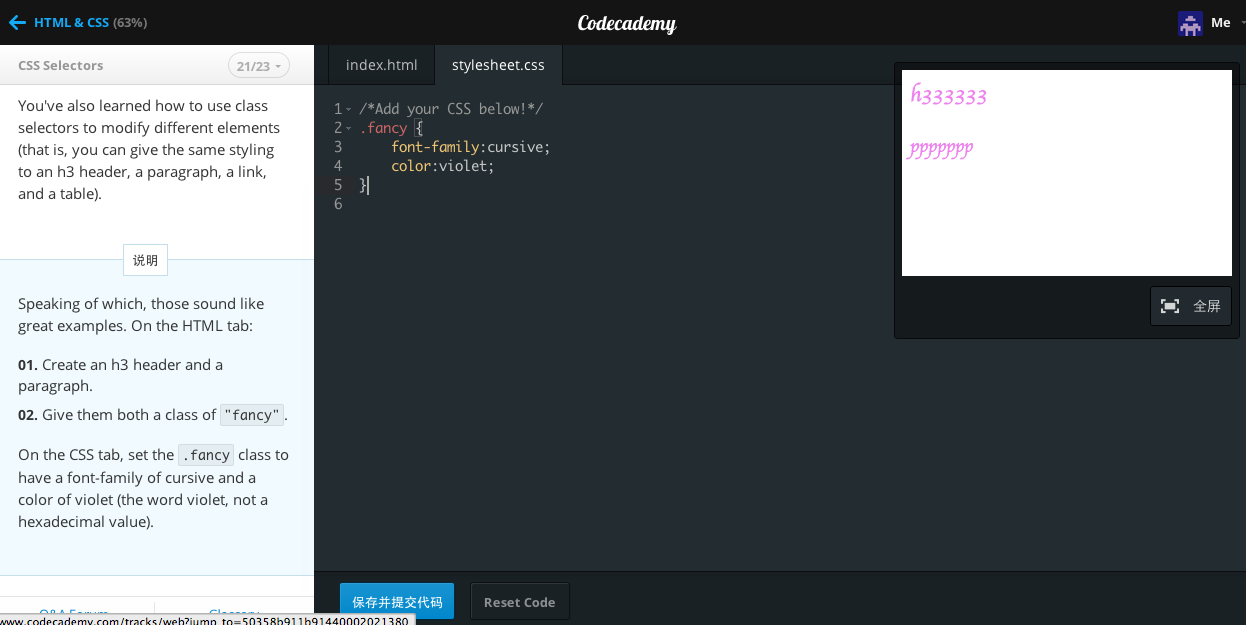Image resolution: width=1246 pixels, height=625 pixels.
Task: Open the Glossary link
Action: [234, 613]
